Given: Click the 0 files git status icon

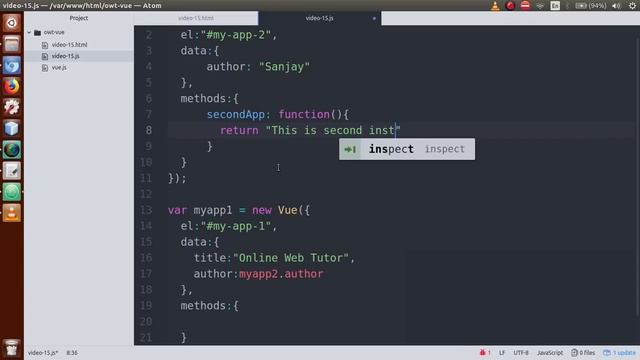Looking at the screenshot, I should tap(584, 353).
